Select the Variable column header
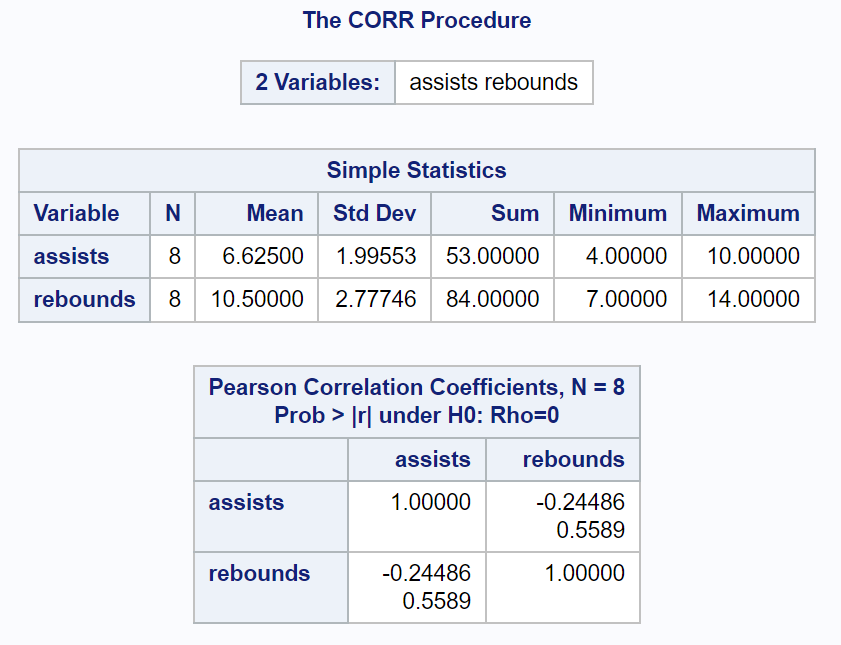The width and height of the screenshot is (841, 645). (x=84, y=213)
